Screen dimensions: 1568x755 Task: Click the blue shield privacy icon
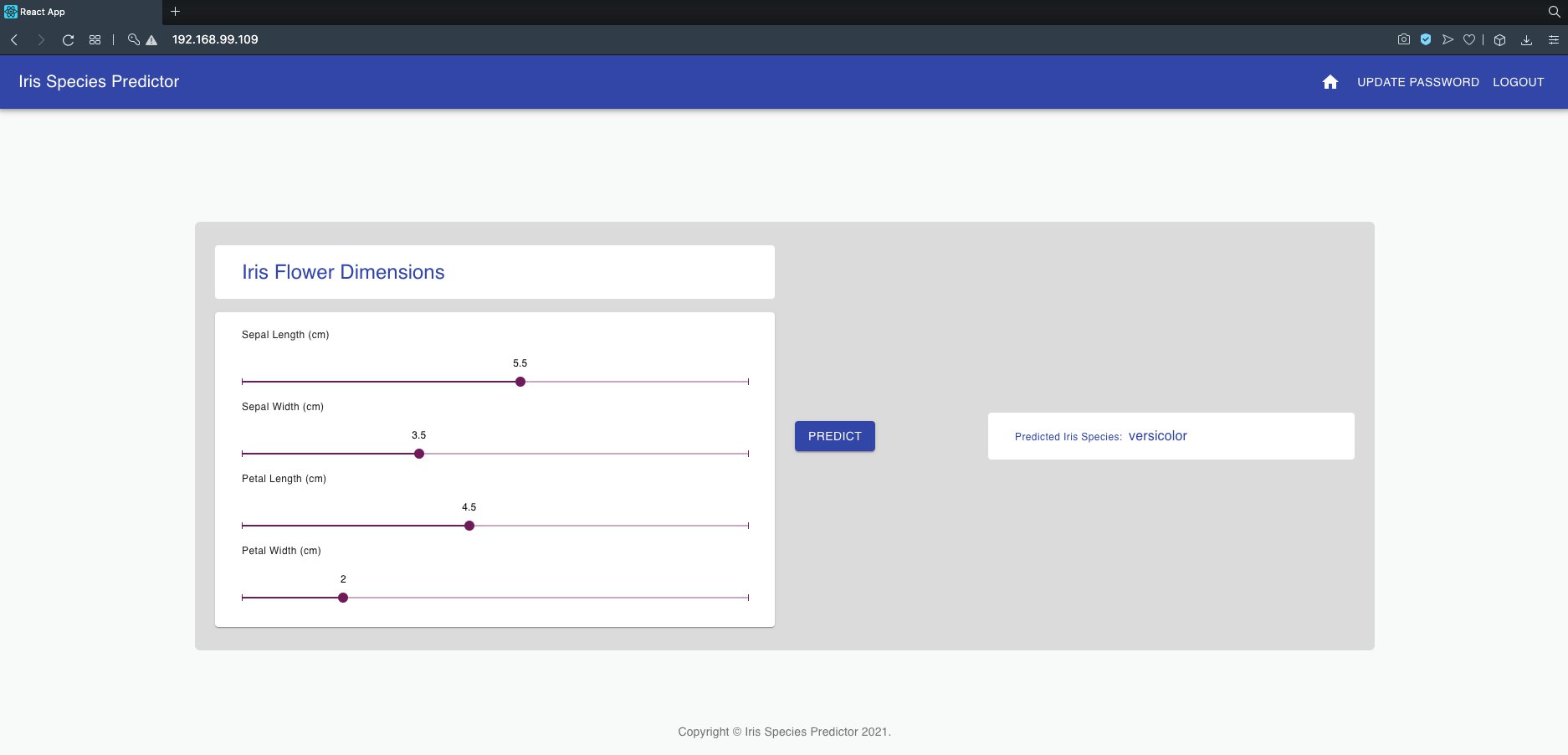coord(1425,39)
